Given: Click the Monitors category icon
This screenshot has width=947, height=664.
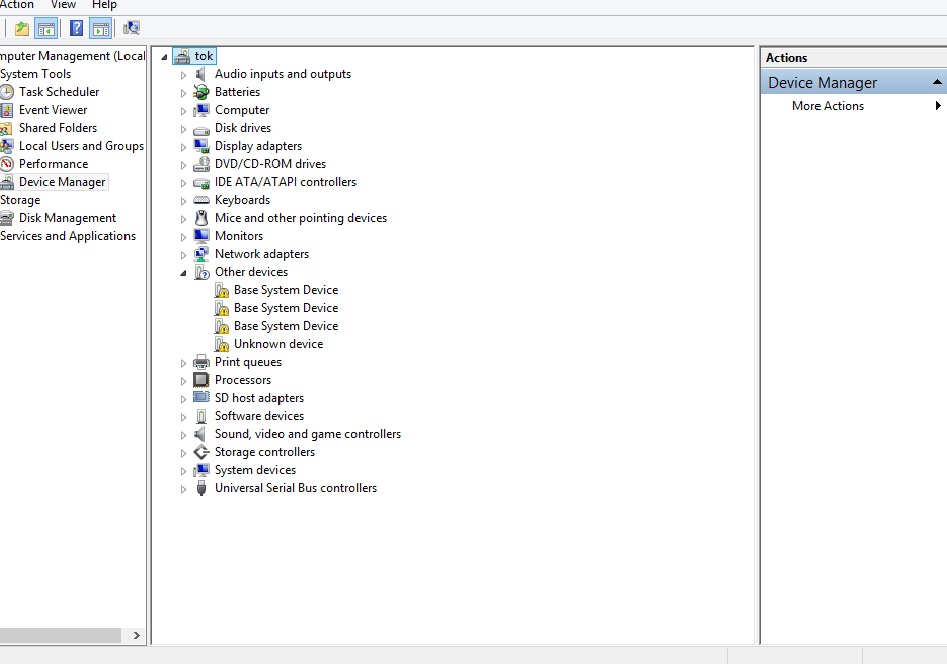Looking at the screenshot, I should coord(201,236).
